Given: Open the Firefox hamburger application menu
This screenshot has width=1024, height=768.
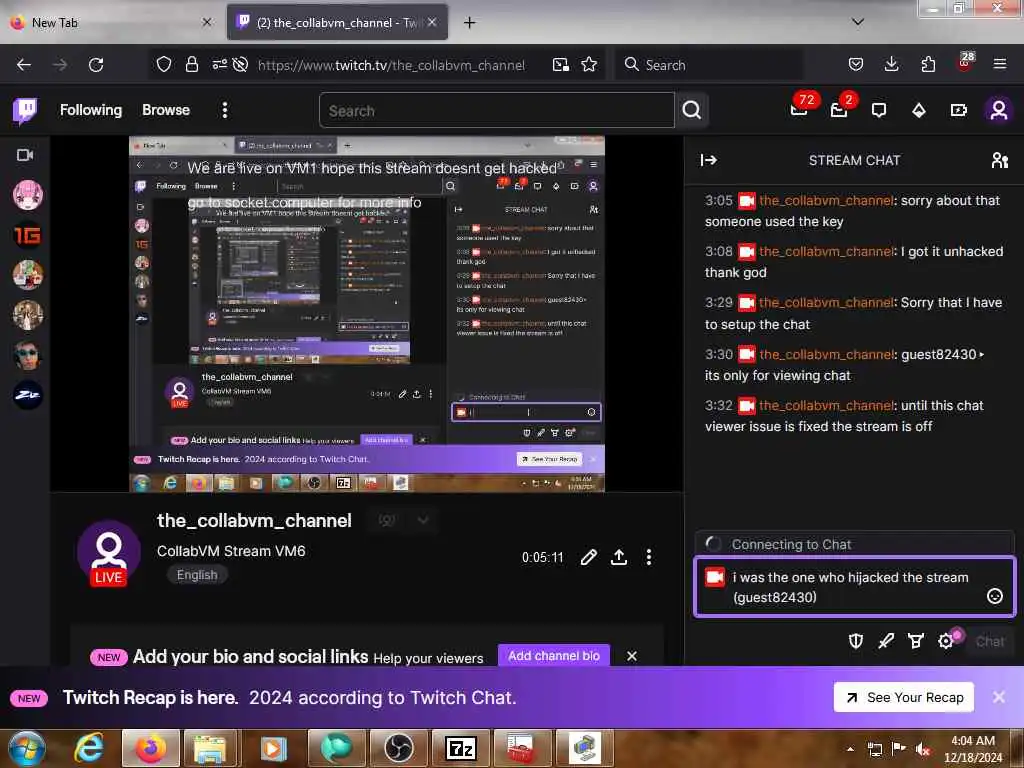Looking at the screenshot, I should 1000,64.
